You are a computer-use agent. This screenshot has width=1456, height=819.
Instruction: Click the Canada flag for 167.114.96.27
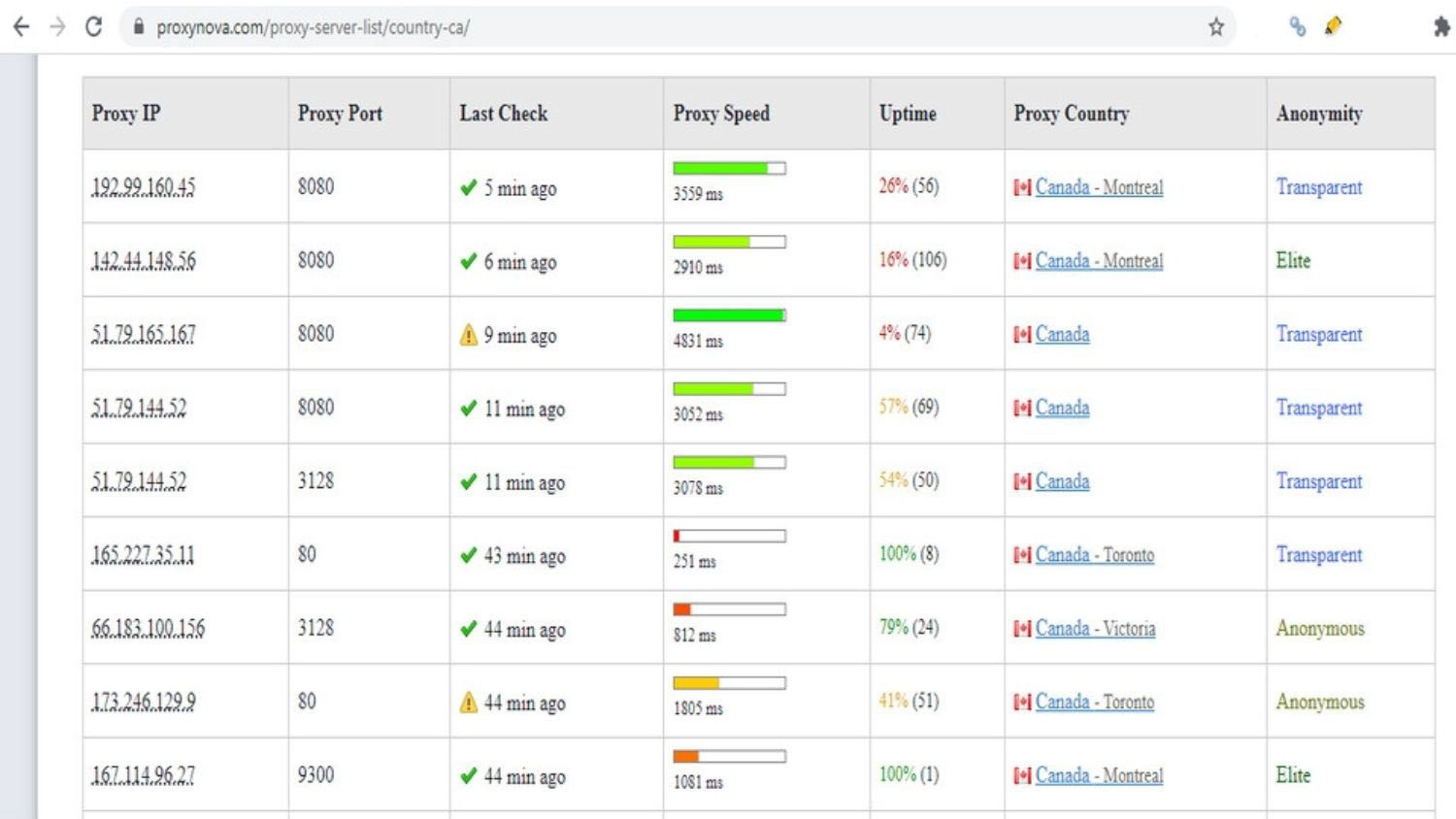tap(1022, 776)
